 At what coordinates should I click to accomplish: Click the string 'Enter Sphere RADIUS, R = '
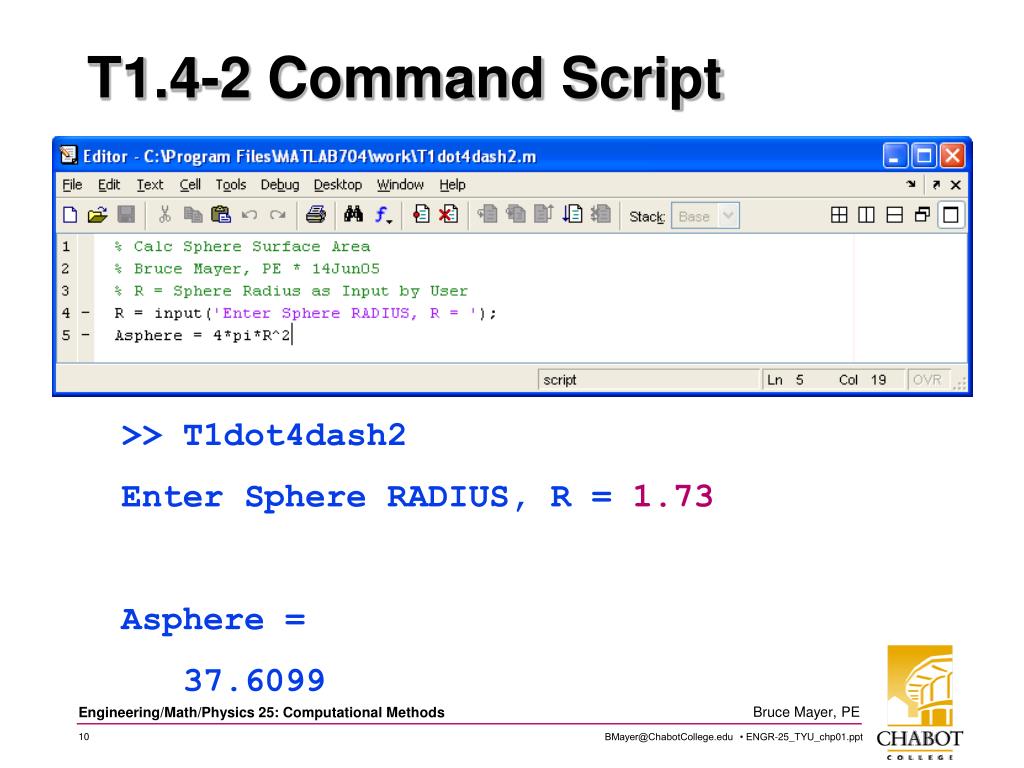click(345, 313)
